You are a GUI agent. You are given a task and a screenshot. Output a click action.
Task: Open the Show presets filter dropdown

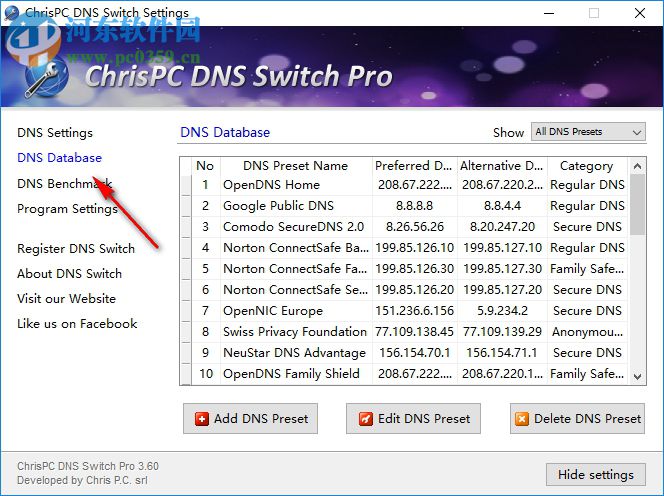[588, 132]
